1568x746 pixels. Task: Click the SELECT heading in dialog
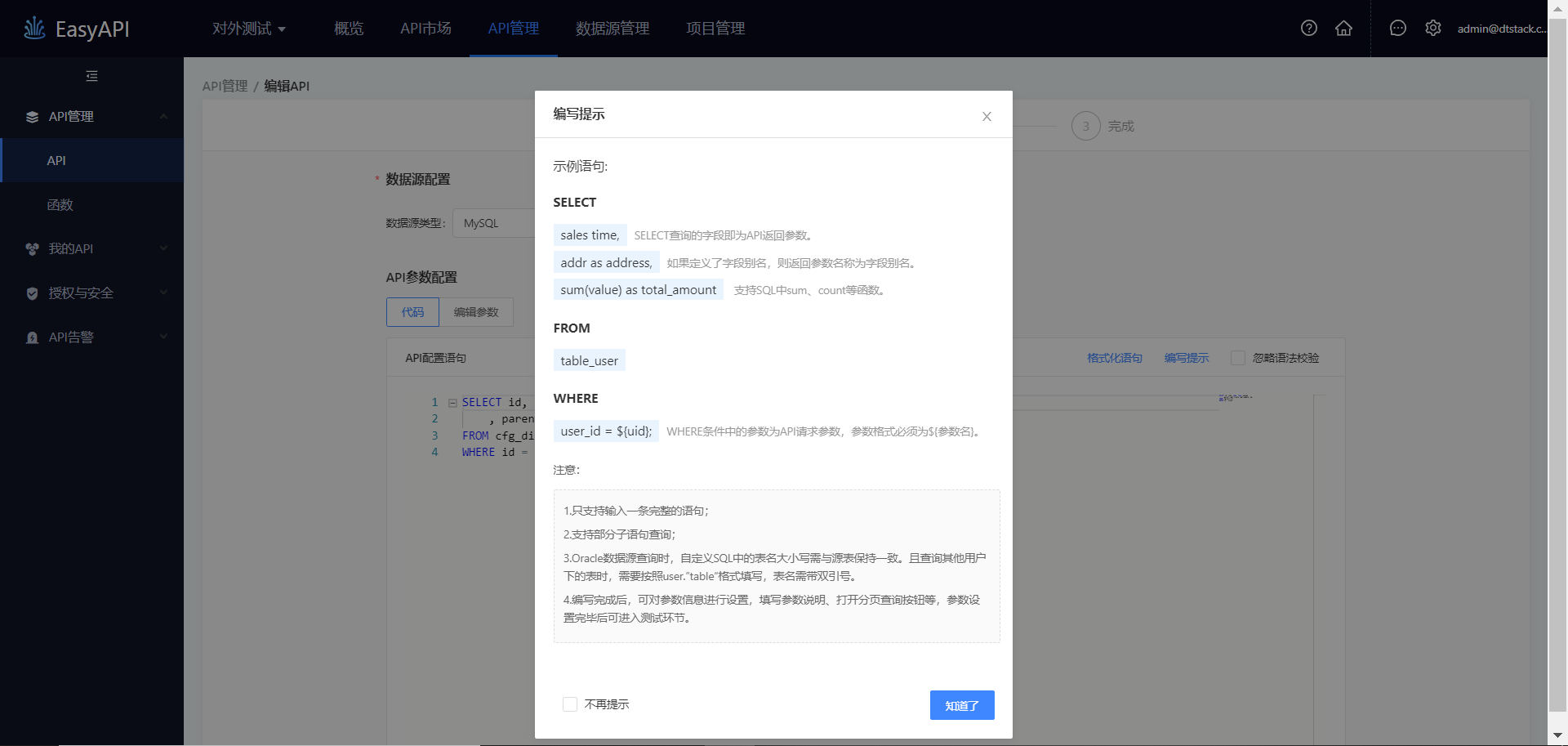point(575,203)
